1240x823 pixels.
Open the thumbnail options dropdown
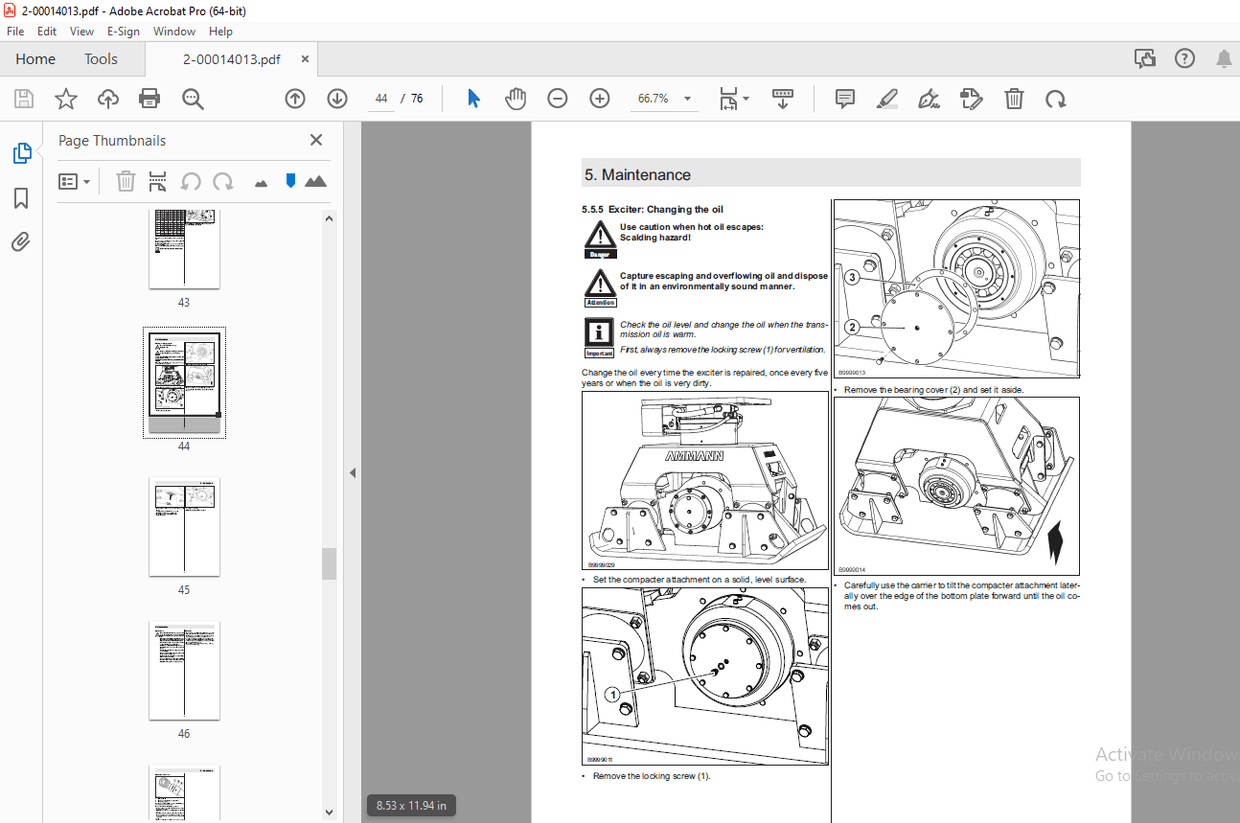point(74,181)
